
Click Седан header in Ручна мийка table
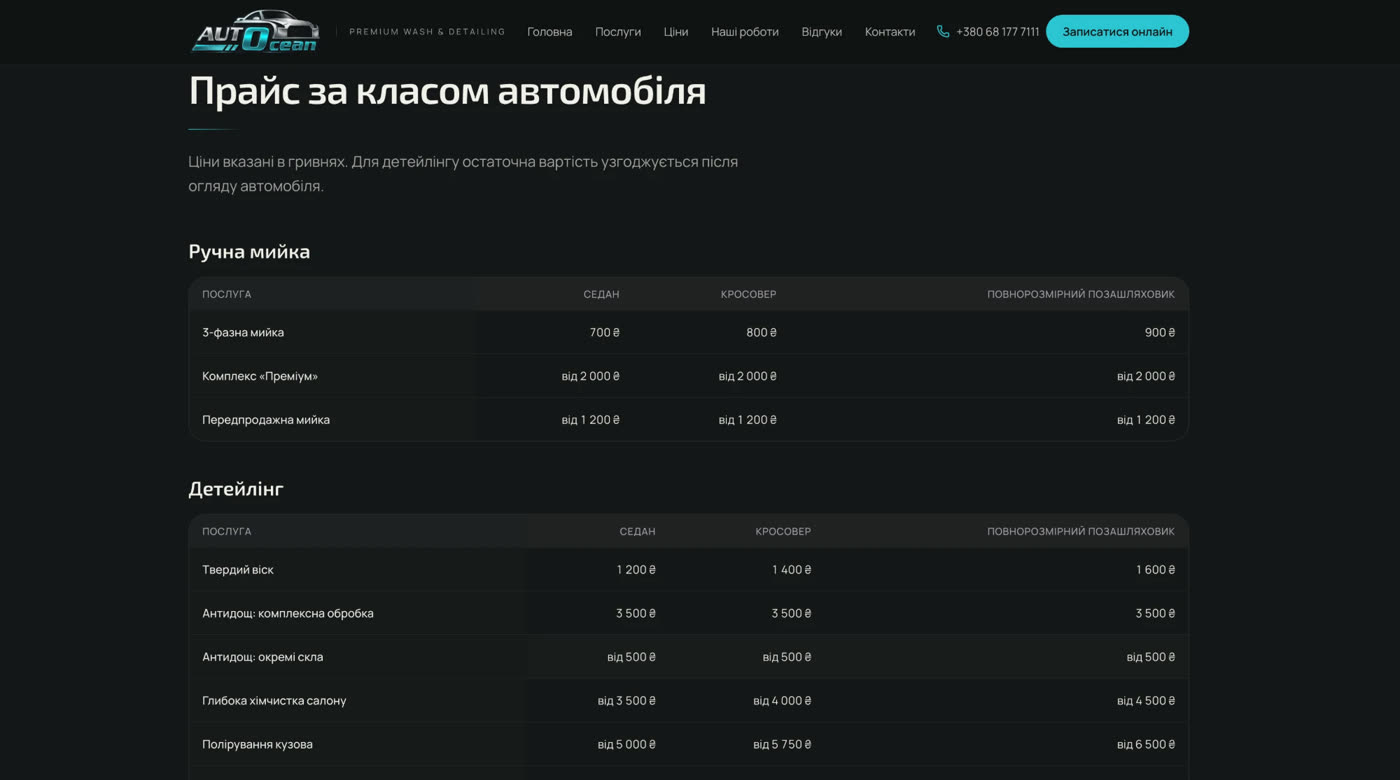click(601, 294)
